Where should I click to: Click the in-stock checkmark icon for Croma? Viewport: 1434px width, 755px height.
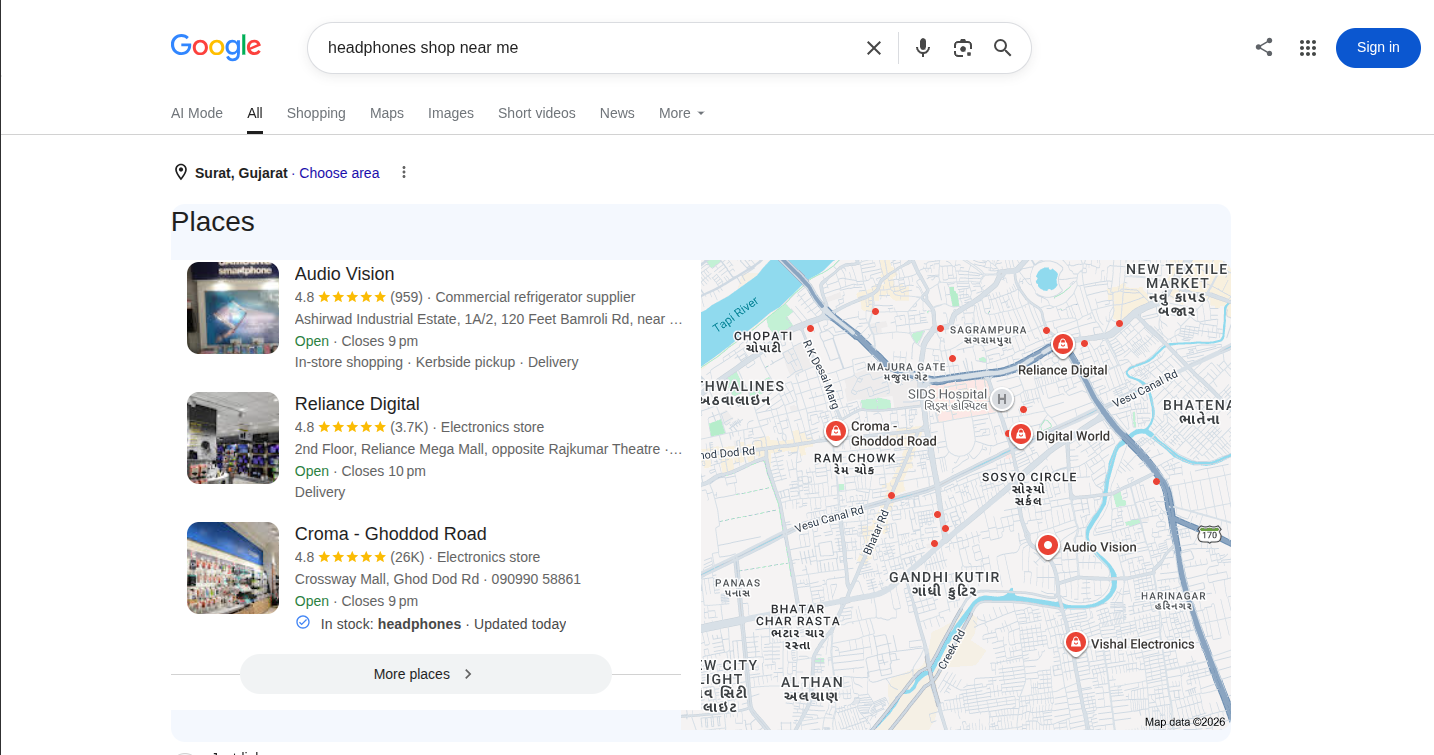pyautogui.click(x=303, y=623)
